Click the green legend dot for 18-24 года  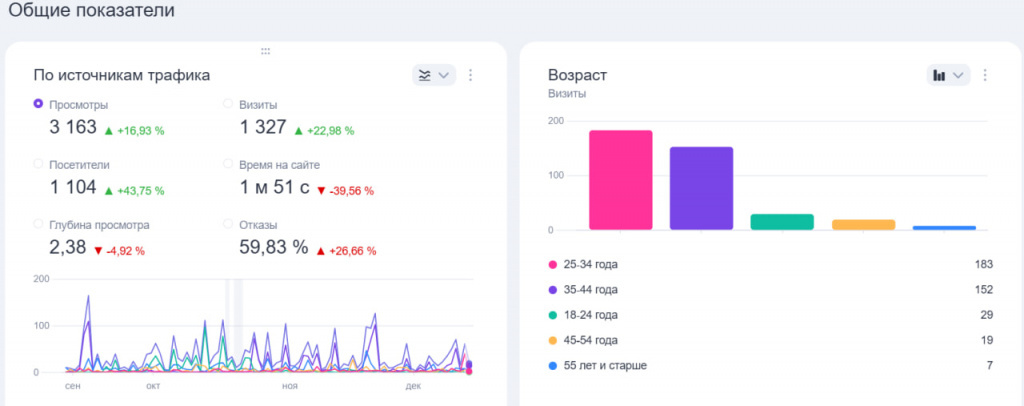point(553,315)
